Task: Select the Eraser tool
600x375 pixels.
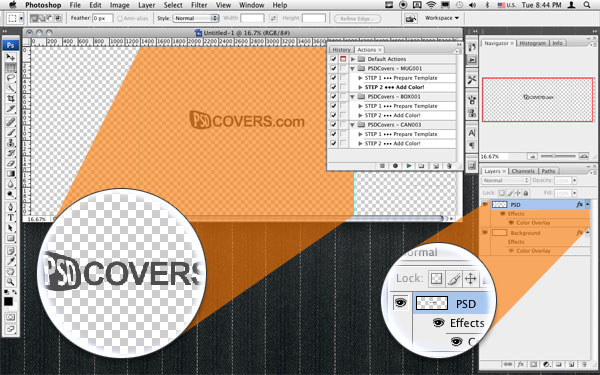Action: [x=11, y=163]
